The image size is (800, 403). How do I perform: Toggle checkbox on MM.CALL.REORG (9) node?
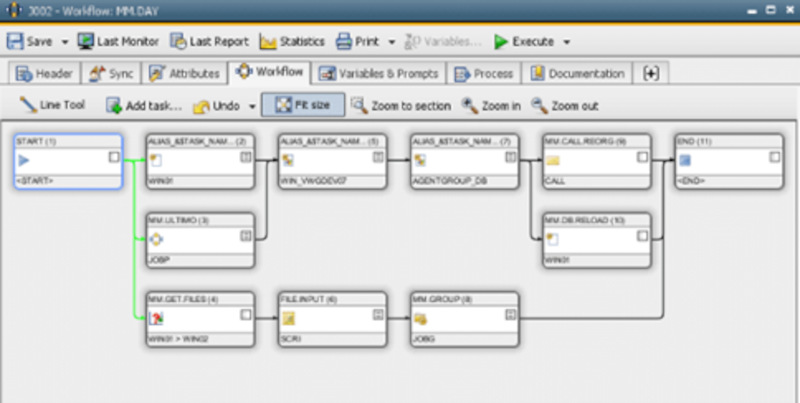642,158
